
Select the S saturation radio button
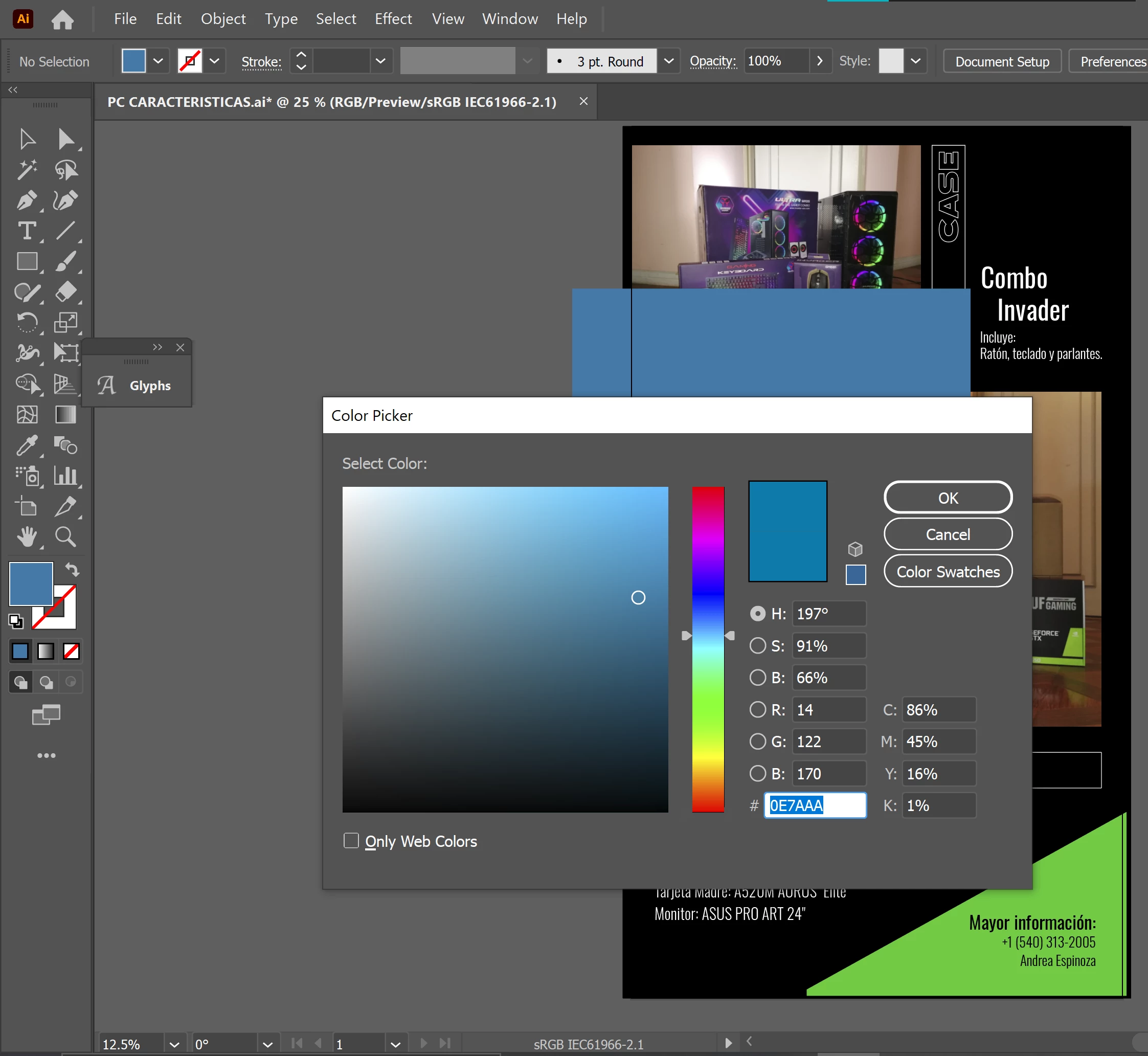point(758,646)
